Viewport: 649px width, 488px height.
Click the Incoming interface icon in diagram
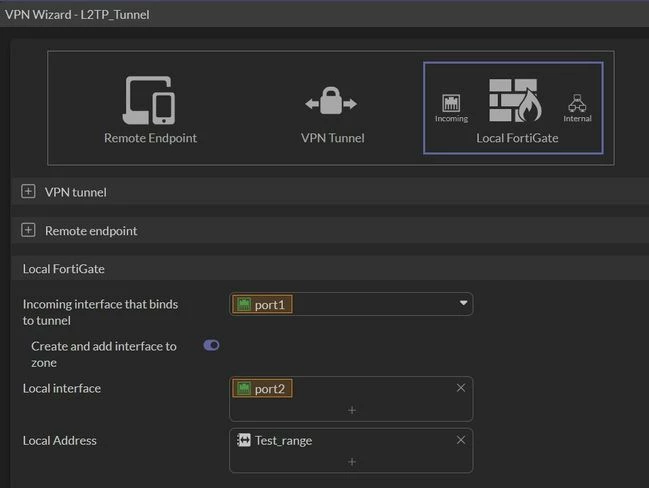point(451,103)
